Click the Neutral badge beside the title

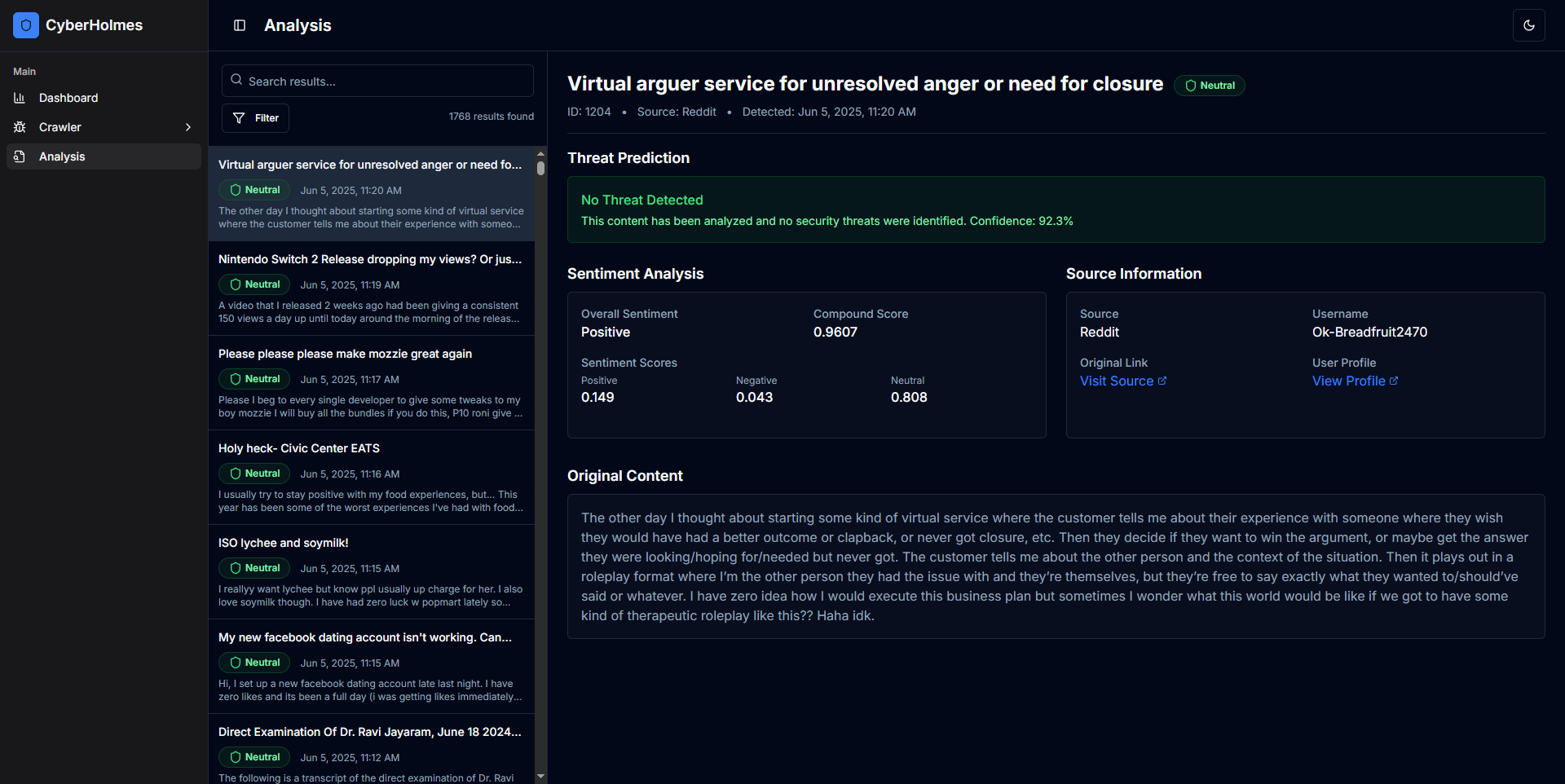[x=1209, y=86]
